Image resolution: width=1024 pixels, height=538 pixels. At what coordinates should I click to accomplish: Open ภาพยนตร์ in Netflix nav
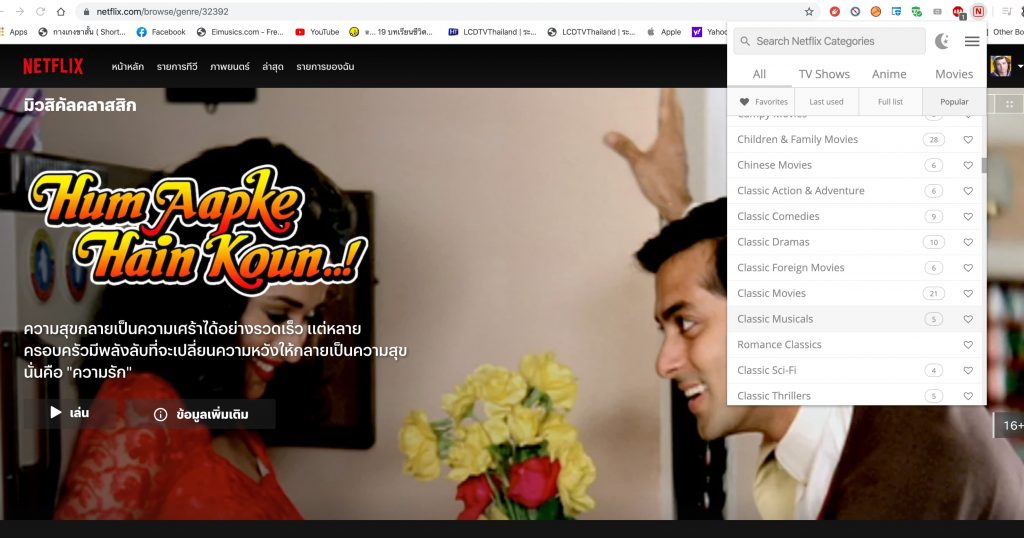230,67
